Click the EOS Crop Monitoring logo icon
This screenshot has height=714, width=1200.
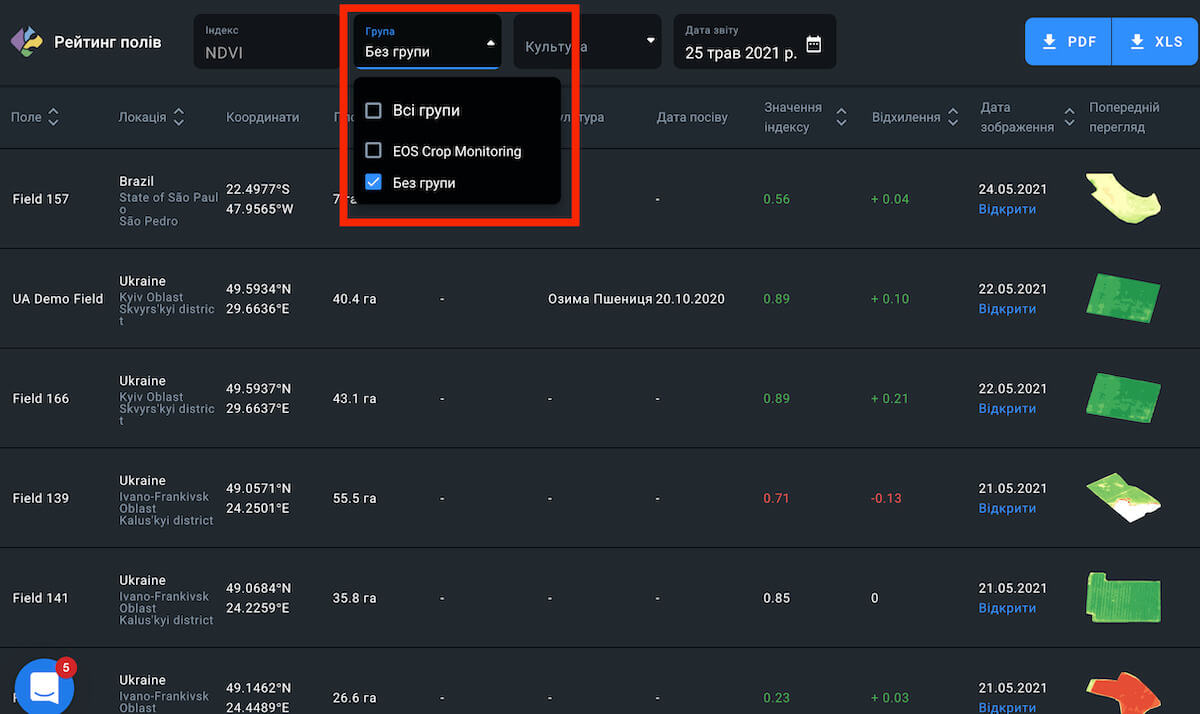pyautogui.click(x=27, y=42)
